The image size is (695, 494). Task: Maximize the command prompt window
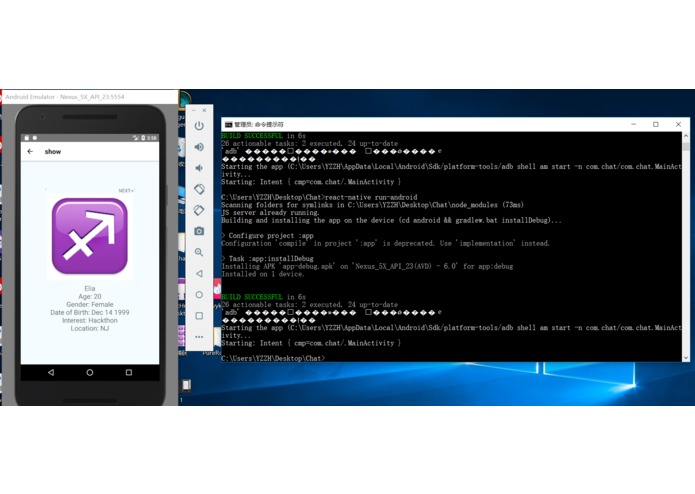[656, 124]
